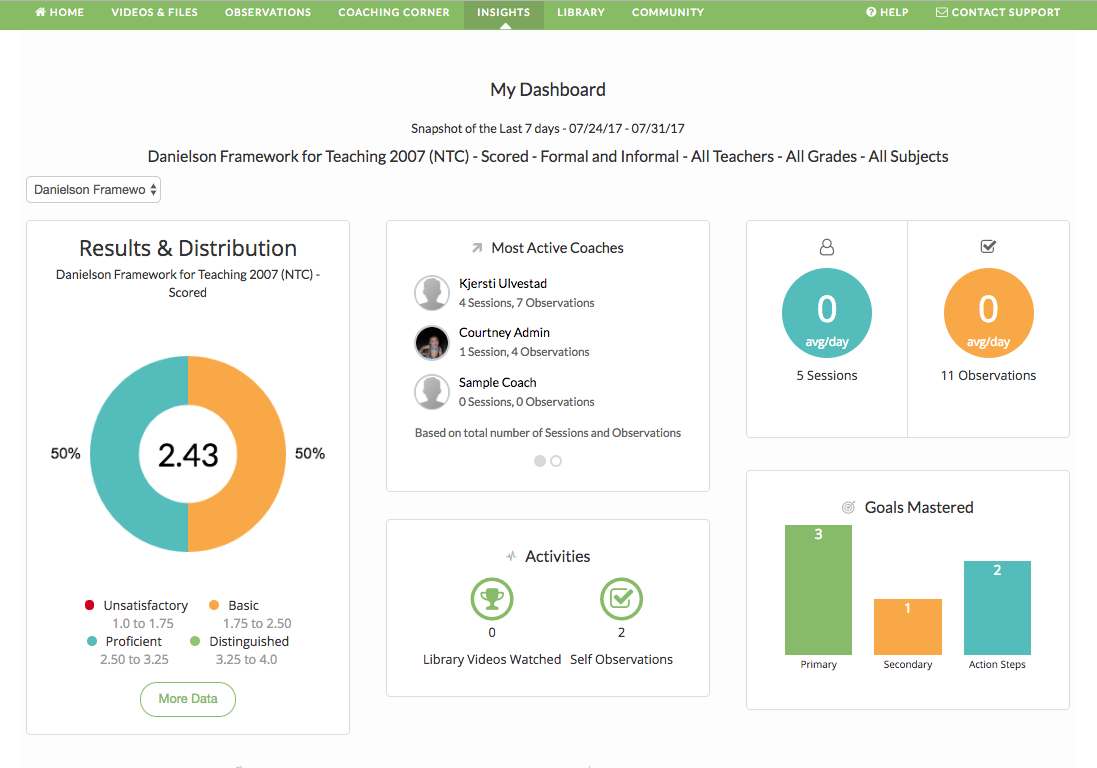Click the checkmark icon above Self Observations
Image resolution: width=1097 pixels, height=768 pixels.
click(x=621, y=599)
